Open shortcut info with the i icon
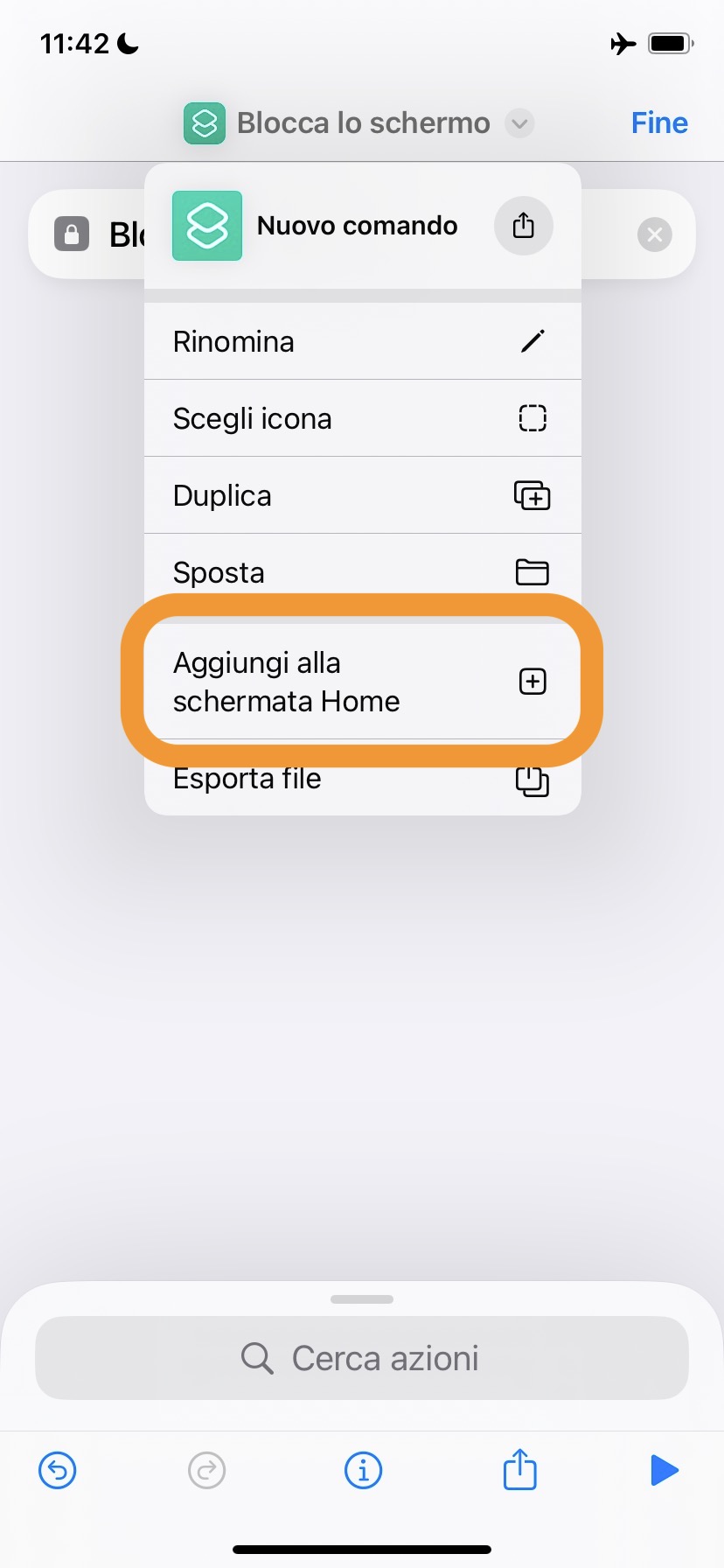Viewport: 724px width, 1568px height. point(363,1470)
